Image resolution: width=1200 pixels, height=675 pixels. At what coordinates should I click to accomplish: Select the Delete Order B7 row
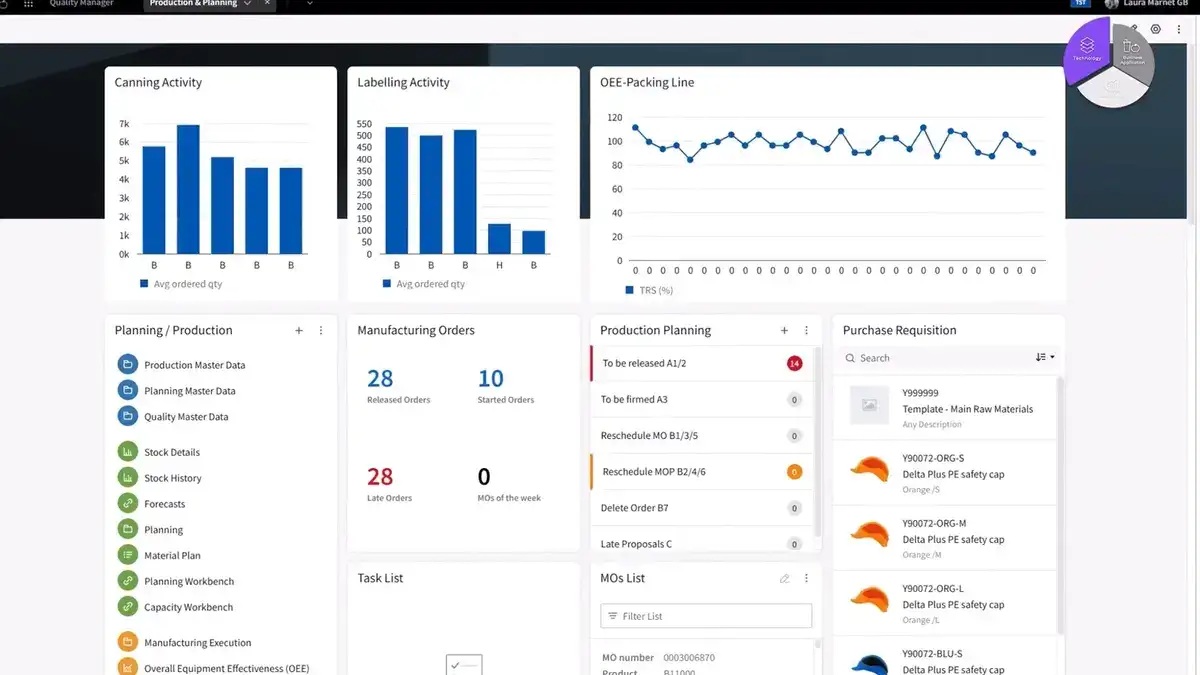pos(702,508)
